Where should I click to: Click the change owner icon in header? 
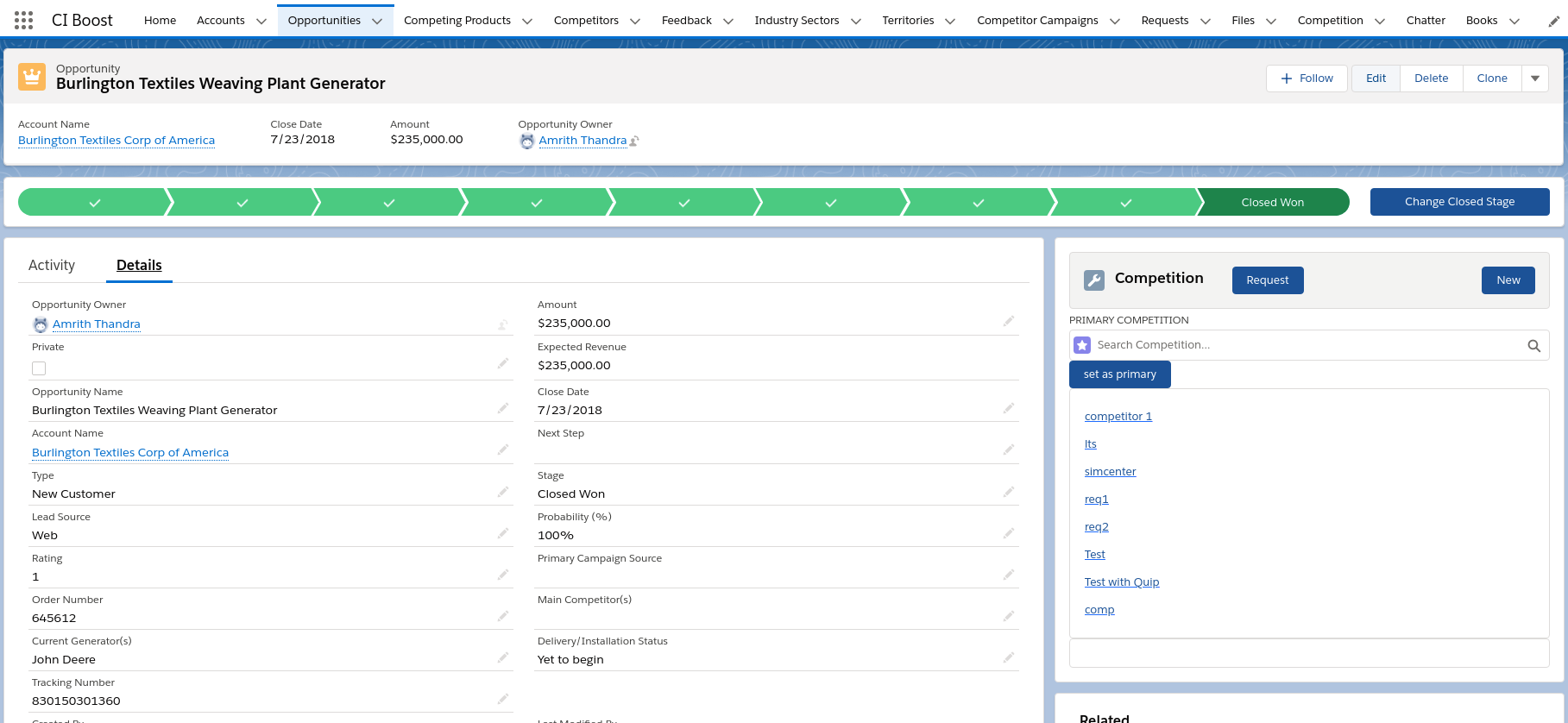[x=634, y=141]
